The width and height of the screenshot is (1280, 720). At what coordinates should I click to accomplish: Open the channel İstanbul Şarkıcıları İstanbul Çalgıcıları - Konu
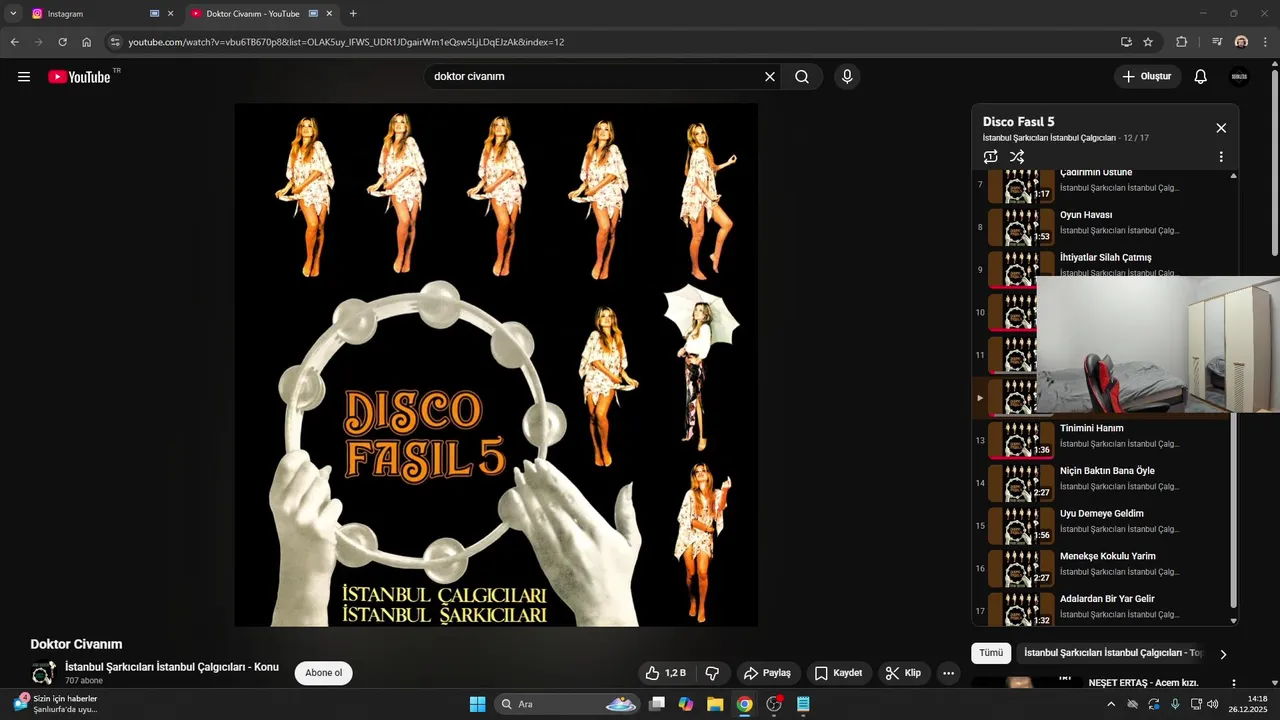(x=172, y=667)
